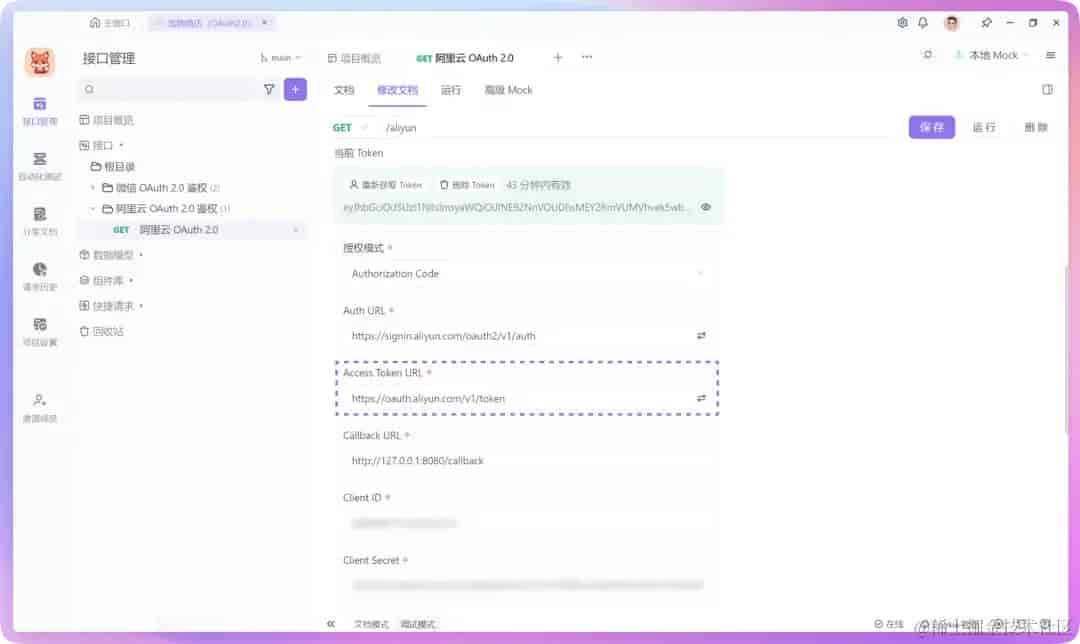Expand the 数据模型 section
The height and width of the screenshot is (644, 1080).
(x=141, y=255)
